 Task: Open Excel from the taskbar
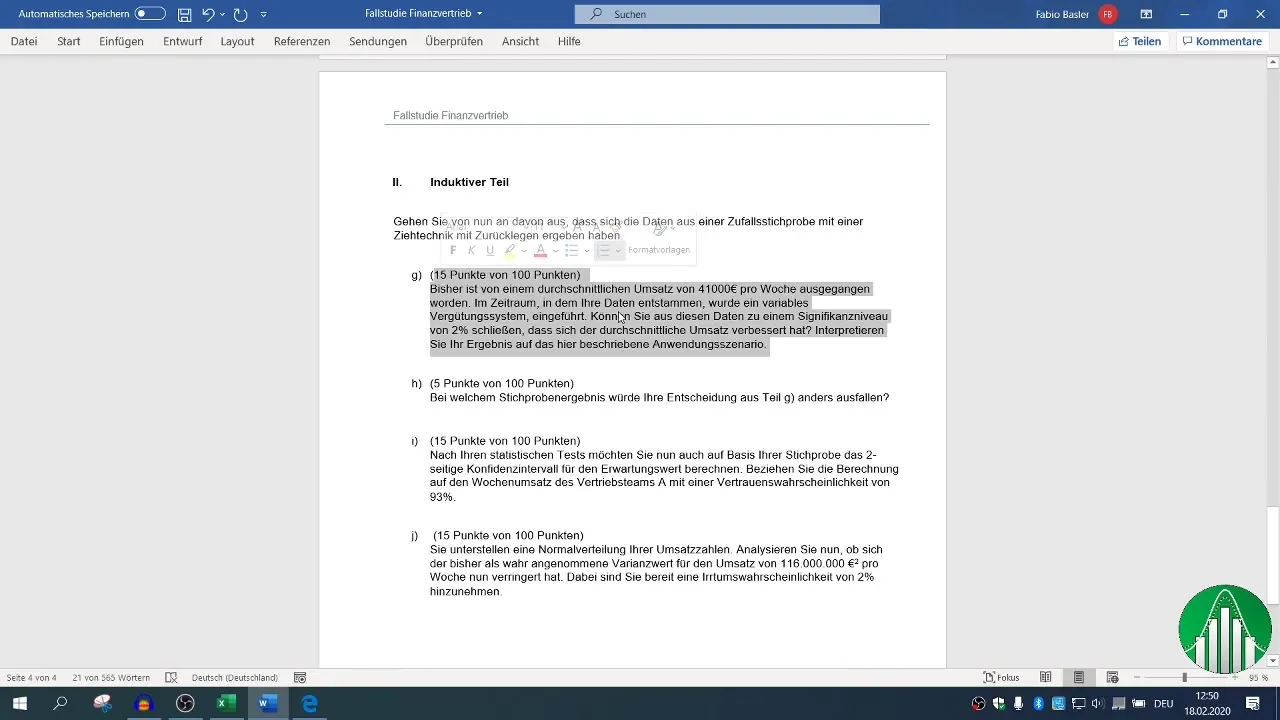tap(226, 703)
